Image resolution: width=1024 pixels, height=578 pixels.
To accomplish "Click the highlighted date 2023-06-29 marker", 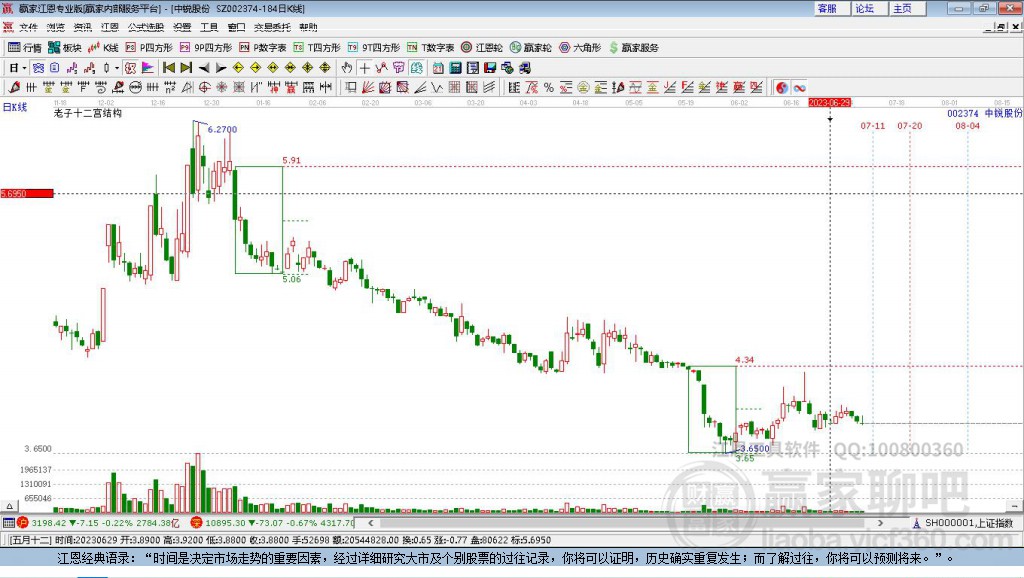I will tap(829, 103).
